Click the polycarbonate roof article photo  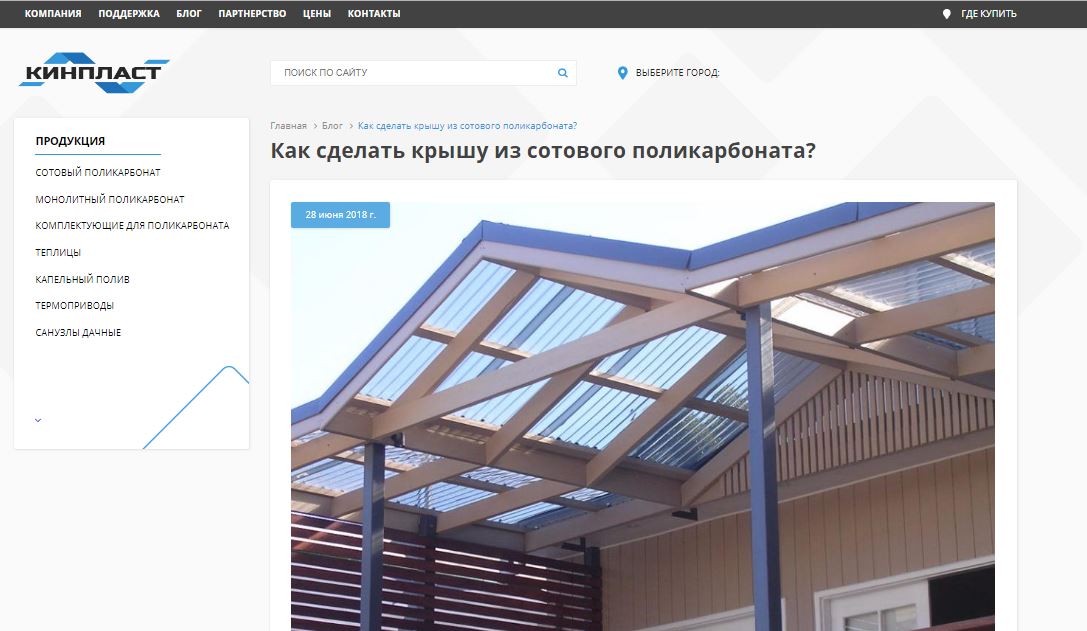coord(643,416)
